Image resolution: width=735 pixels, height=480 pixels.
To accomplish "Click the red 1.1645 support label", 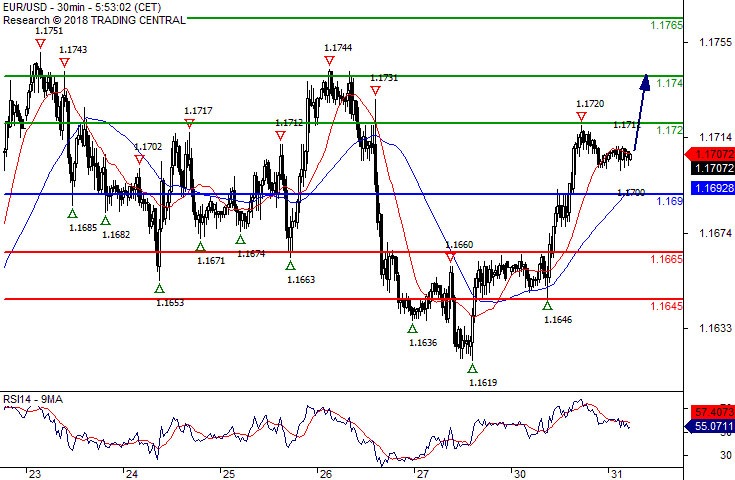I will pyautogui.click(x=667, y=306).
